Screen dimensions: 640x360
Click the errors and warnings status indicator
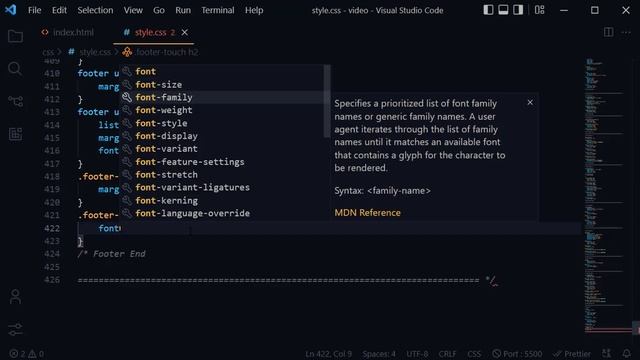(x=27, y=353)
